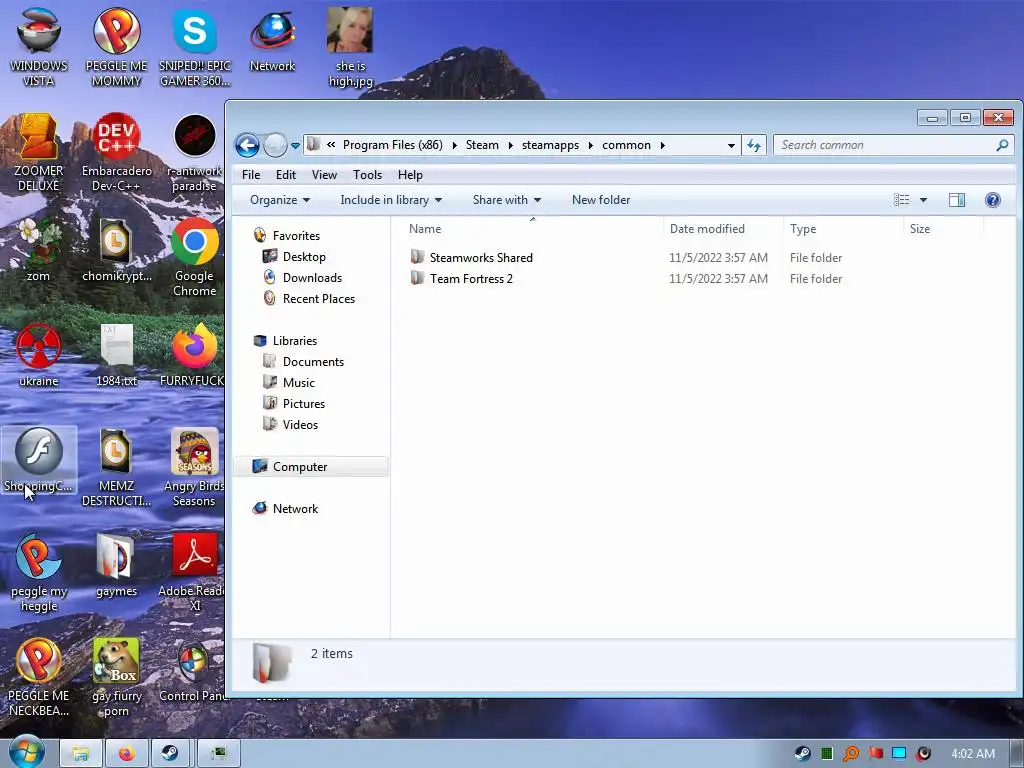
Task: Select the 1984.txt file
Action: pos(116,355)
